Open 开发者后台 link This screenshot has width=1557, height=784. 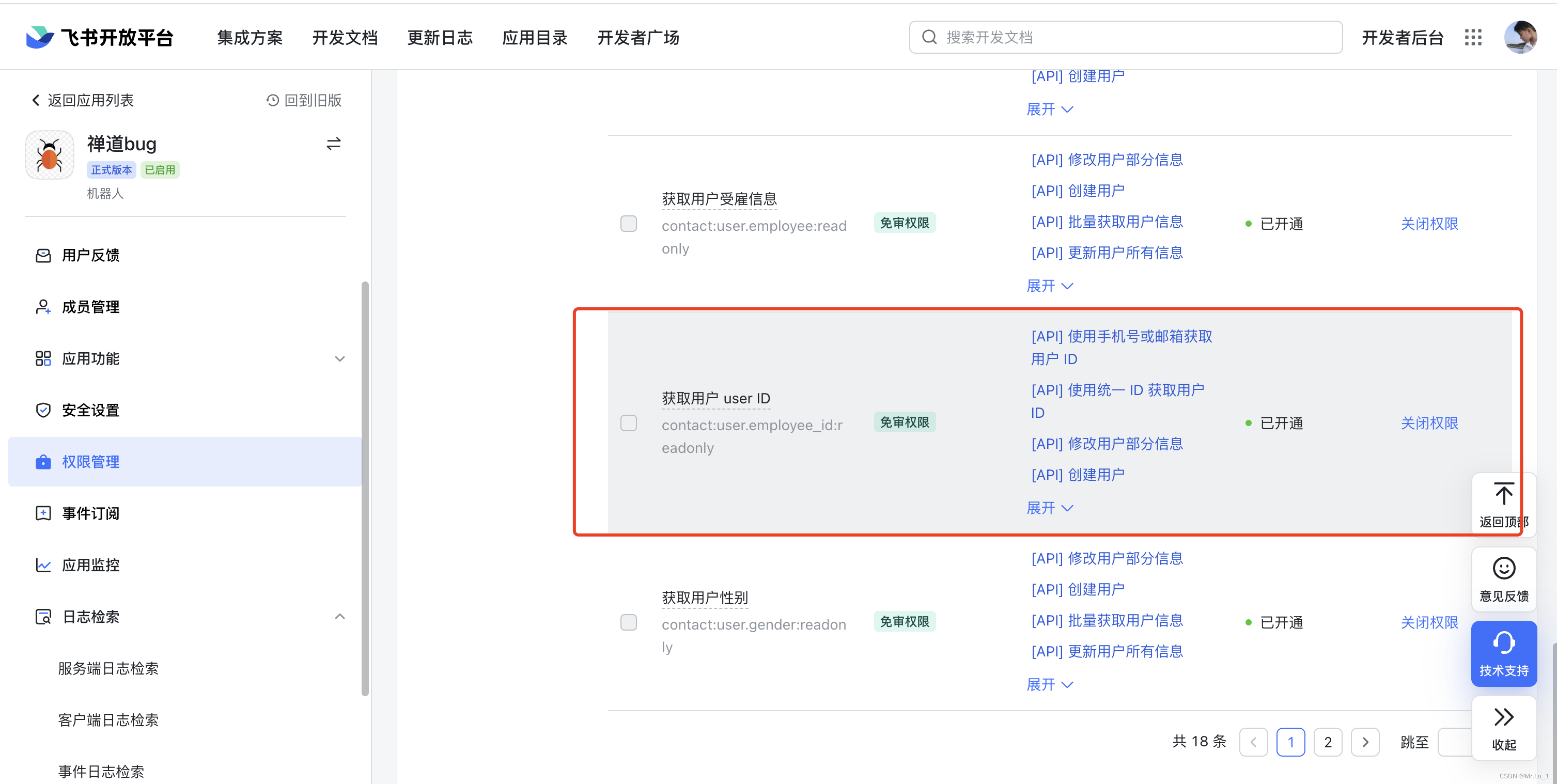1402,38
